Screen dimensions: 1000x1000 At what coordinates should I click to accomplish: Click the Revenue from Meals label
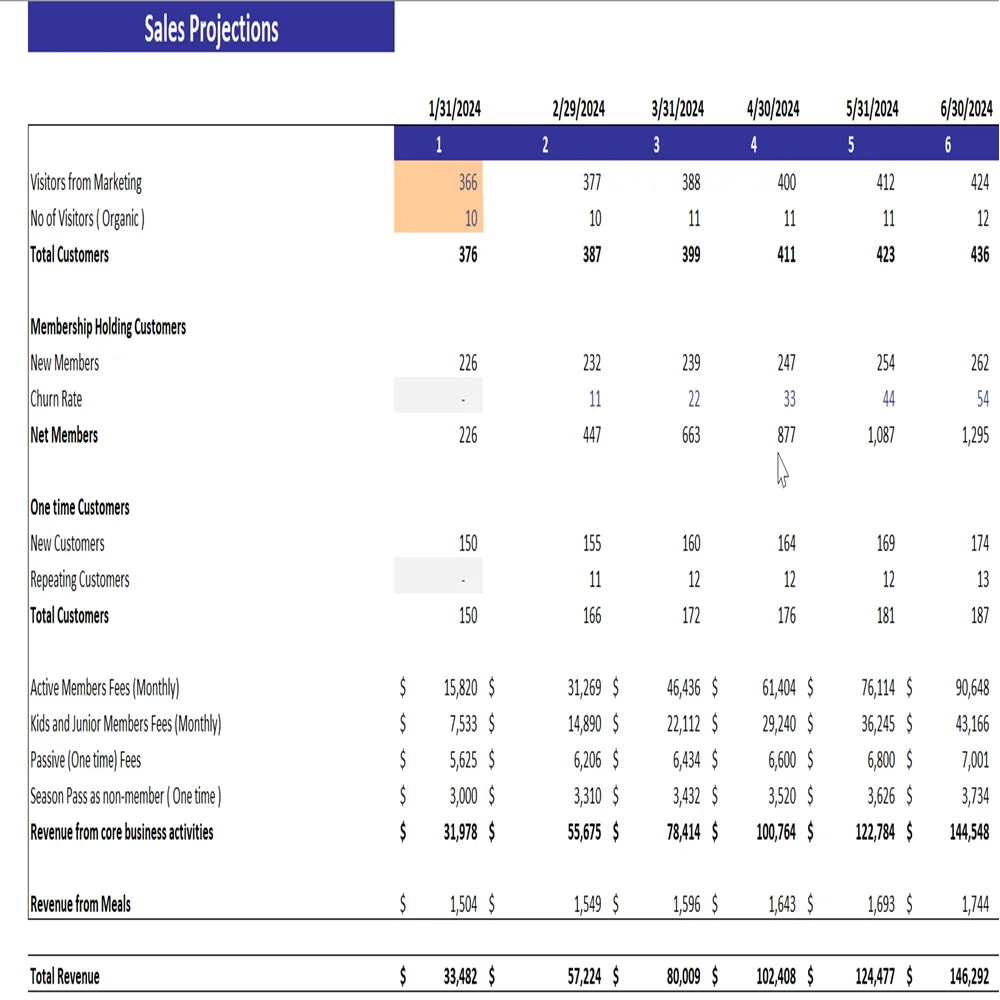pos(81,904)
